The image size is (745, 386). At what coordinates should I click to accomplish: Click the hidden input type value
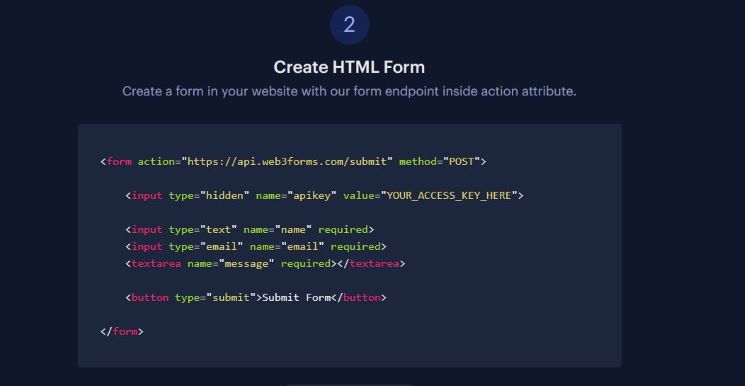pyautogui.click(x=225, y=195)
